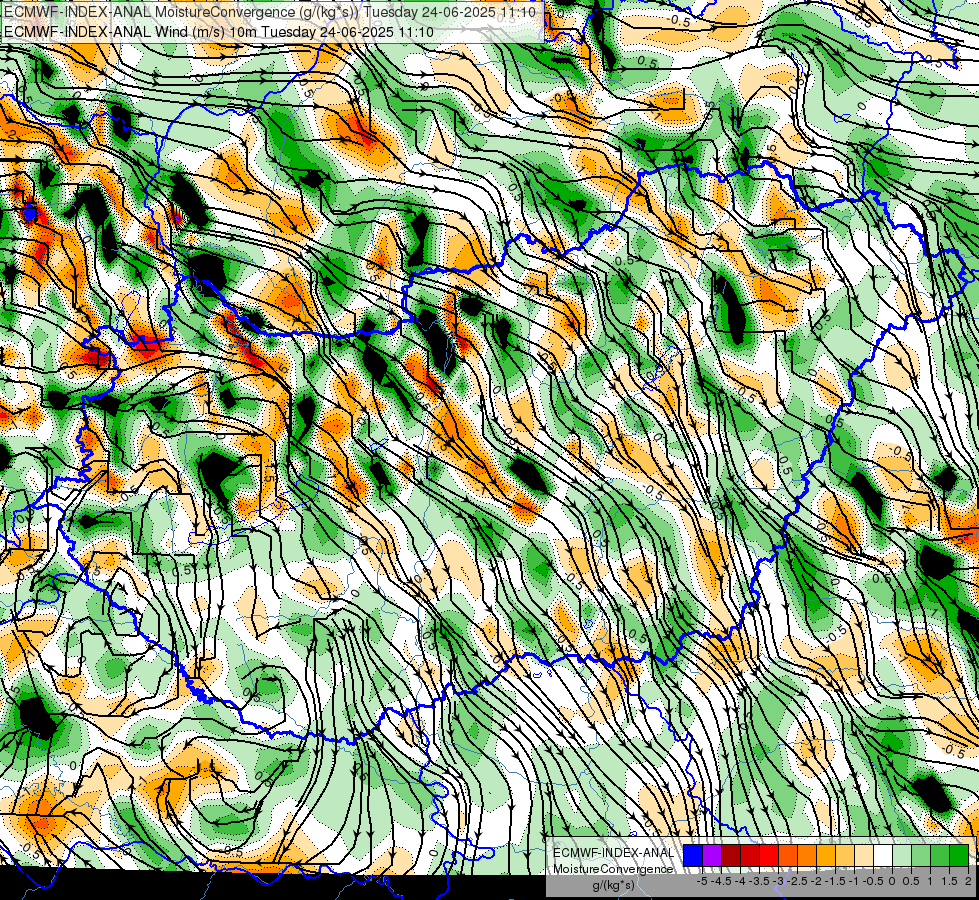Click the -2.5 tick label on the legend
This screenshot has width=979, height=900.
coord(797,881)
